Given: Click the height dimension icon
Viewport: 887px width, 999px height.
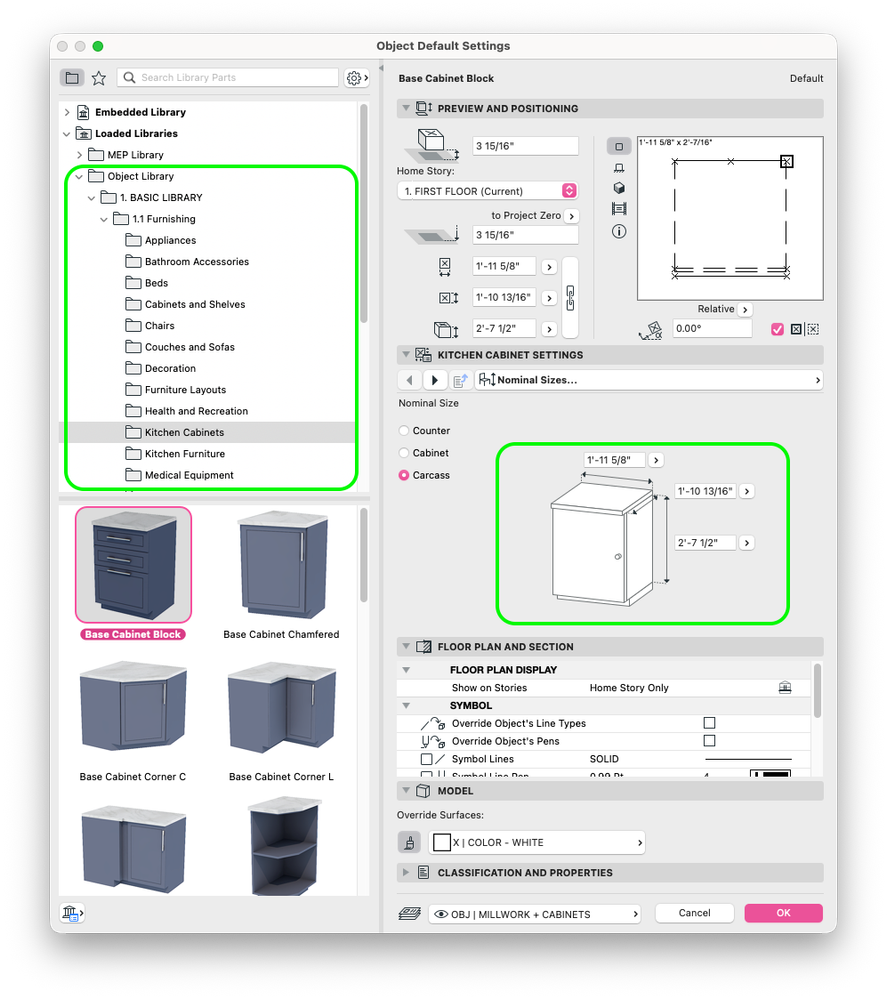Looking at the screenshot, I should (x=445, y=329).
